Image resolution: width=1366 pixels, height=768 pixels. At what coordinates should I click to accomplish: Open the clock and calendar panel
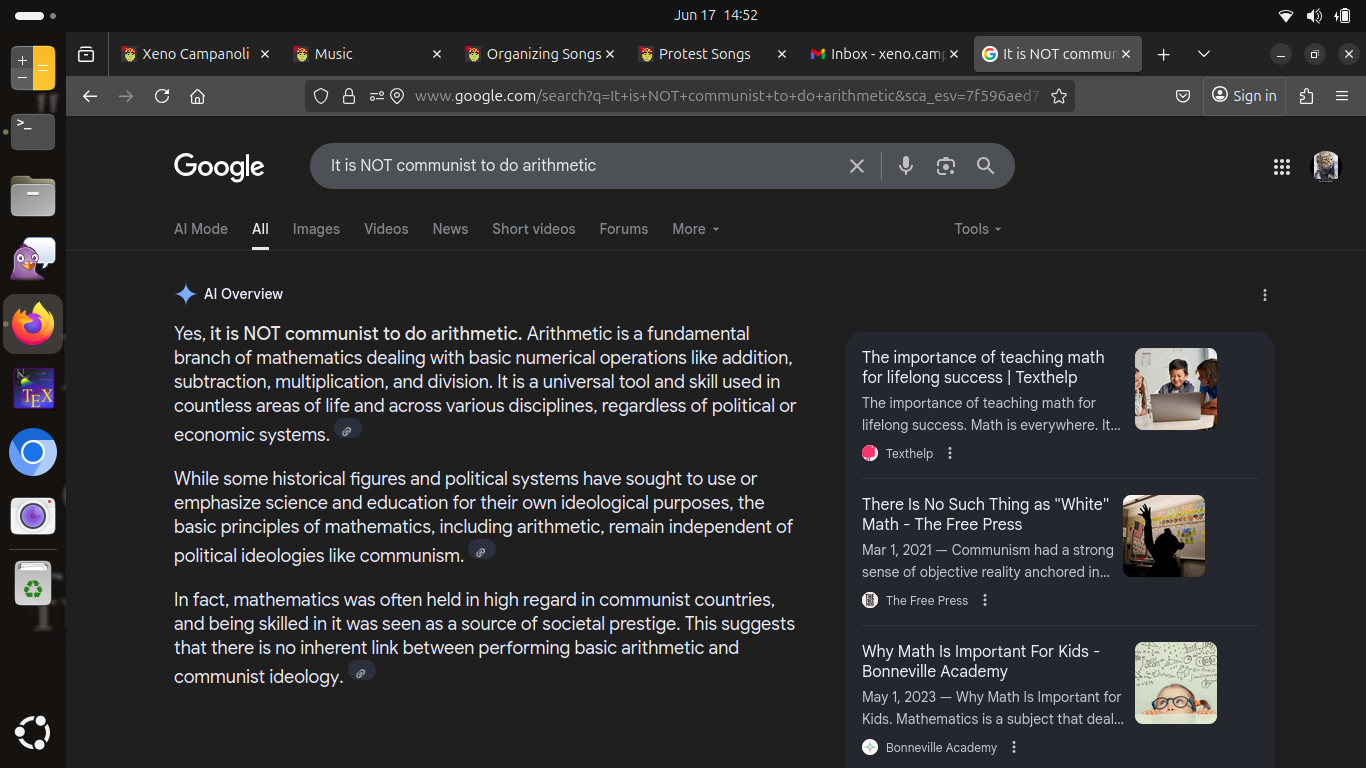716,15
